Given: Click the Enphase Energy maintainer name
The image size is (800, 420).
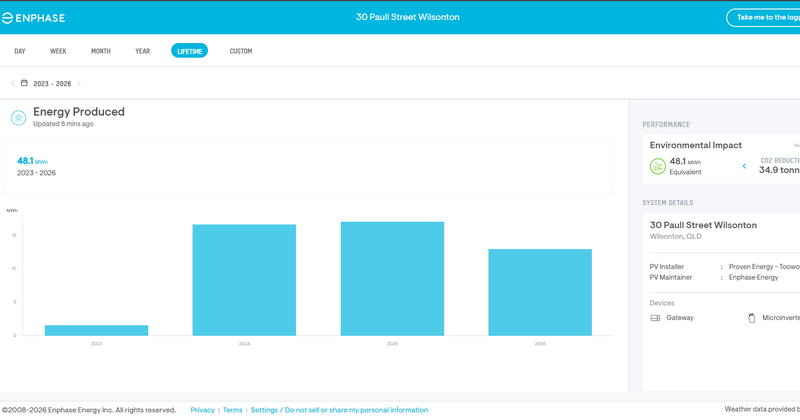Looking at the screenshot, I should tap(753, 278).
